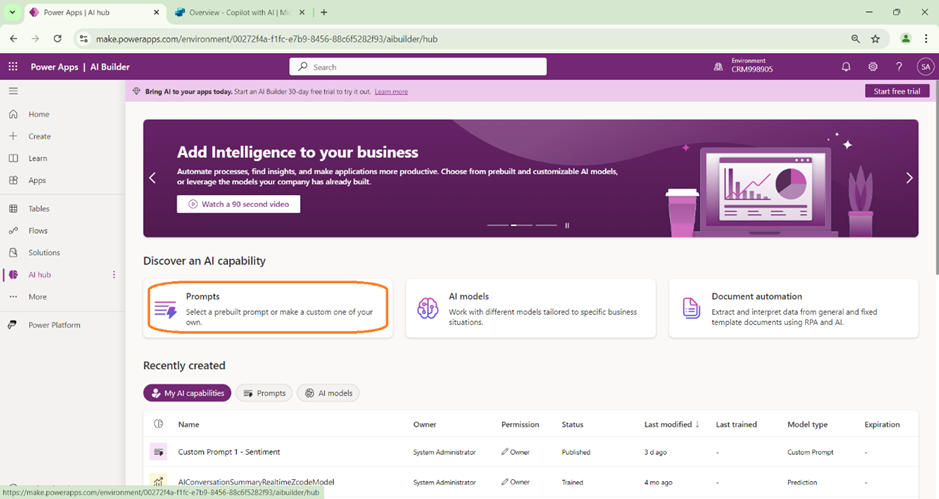Click the notifications bell icon
939x499 pixels.
point(846,67)
